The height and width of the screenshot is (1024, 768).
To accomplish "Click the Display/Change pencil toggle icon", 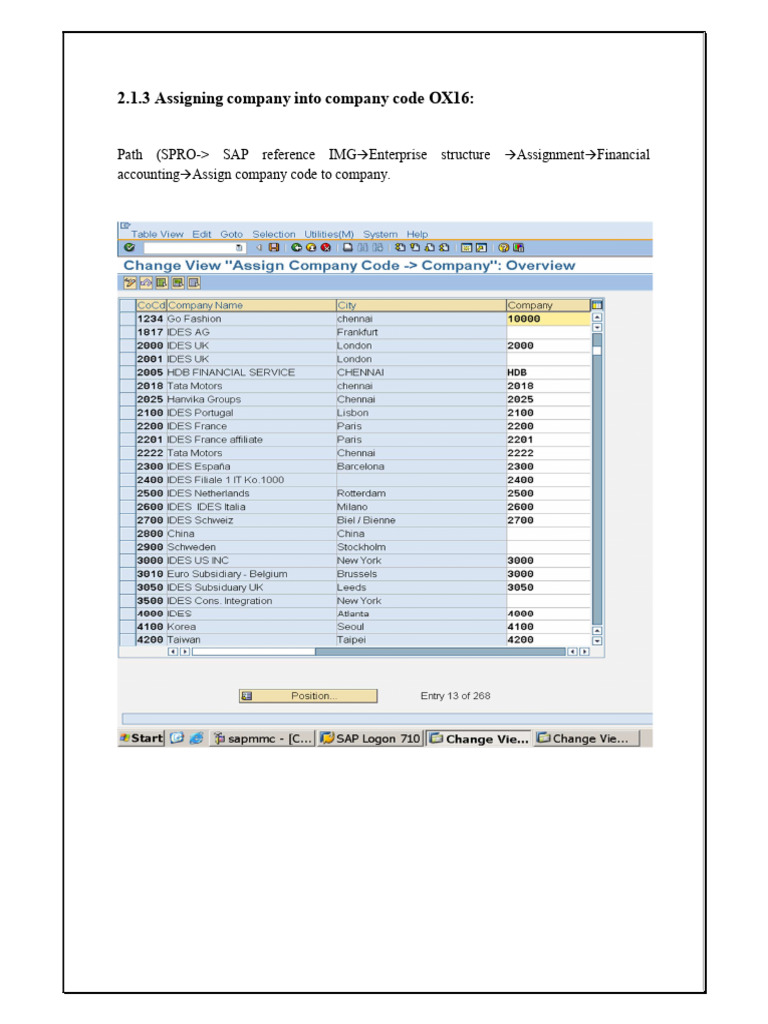I will [x=130, y=283].
